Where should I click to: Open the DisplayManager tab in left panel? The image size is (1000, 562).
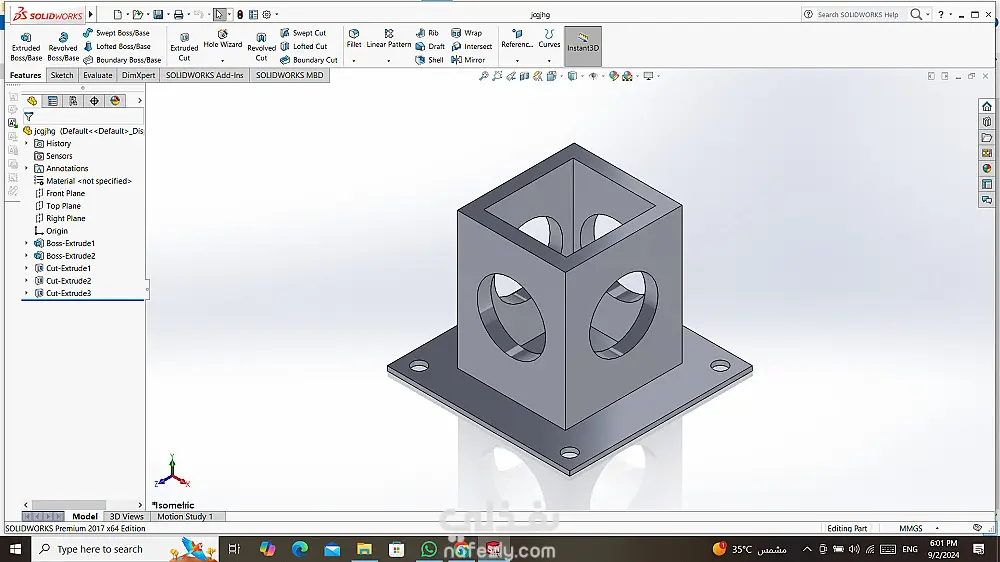click(115, 101)
